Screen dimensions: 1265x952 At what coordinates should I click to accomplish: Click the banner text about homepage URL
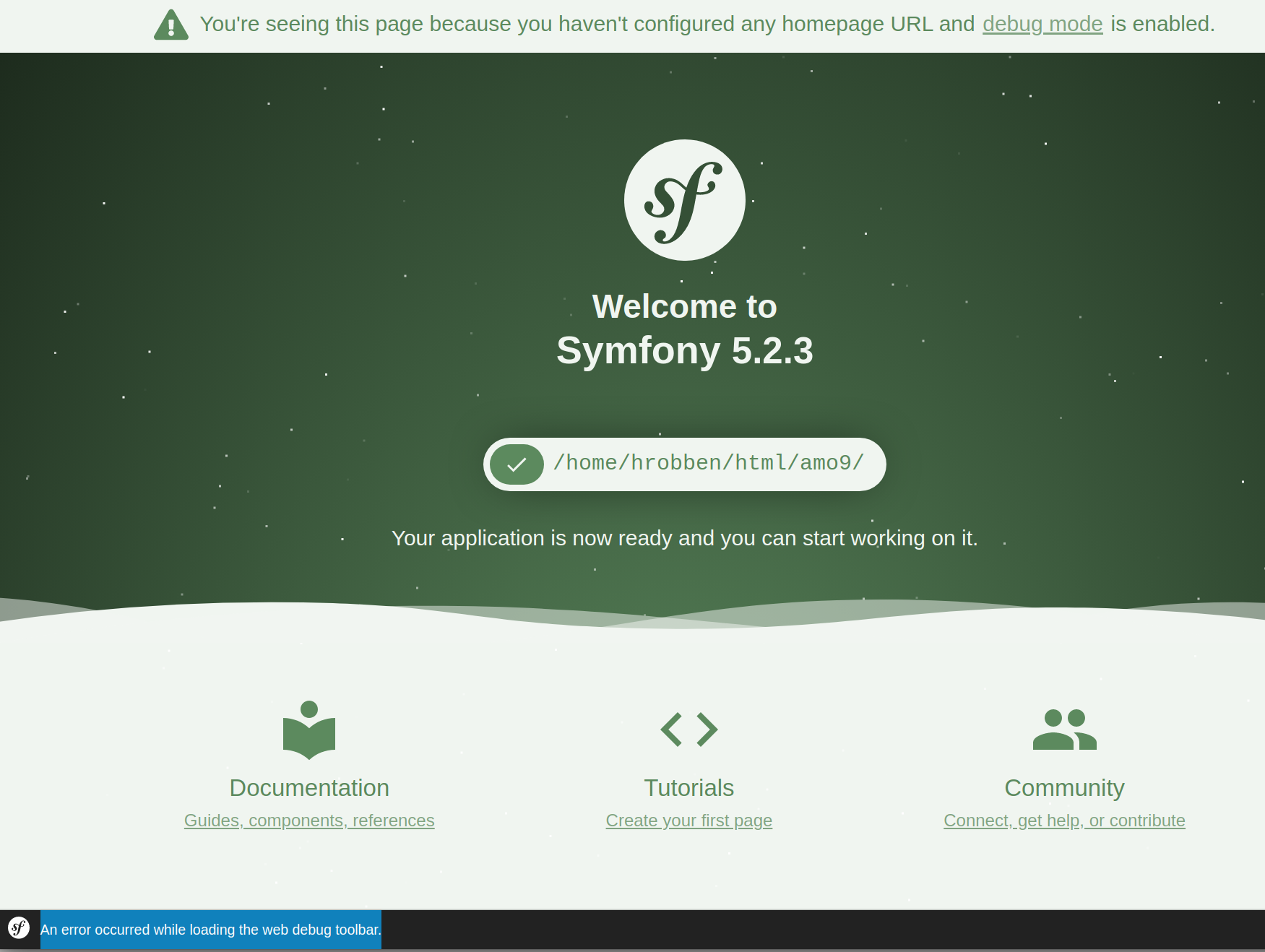click(x=707, y=24)
